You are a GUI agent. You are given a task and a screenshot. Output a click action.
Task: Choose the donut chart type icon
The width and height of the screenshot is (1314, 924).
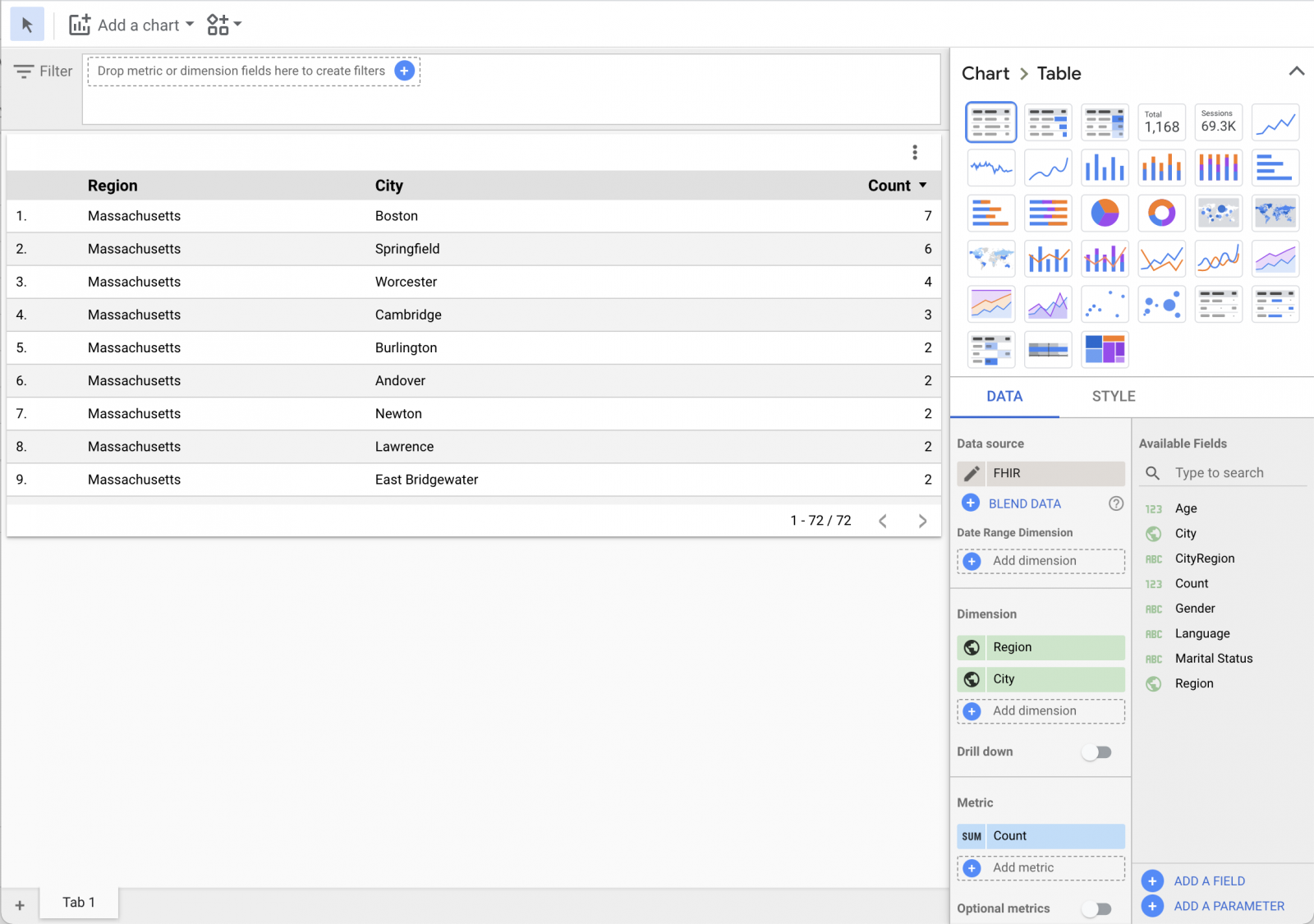point(1161,214)
